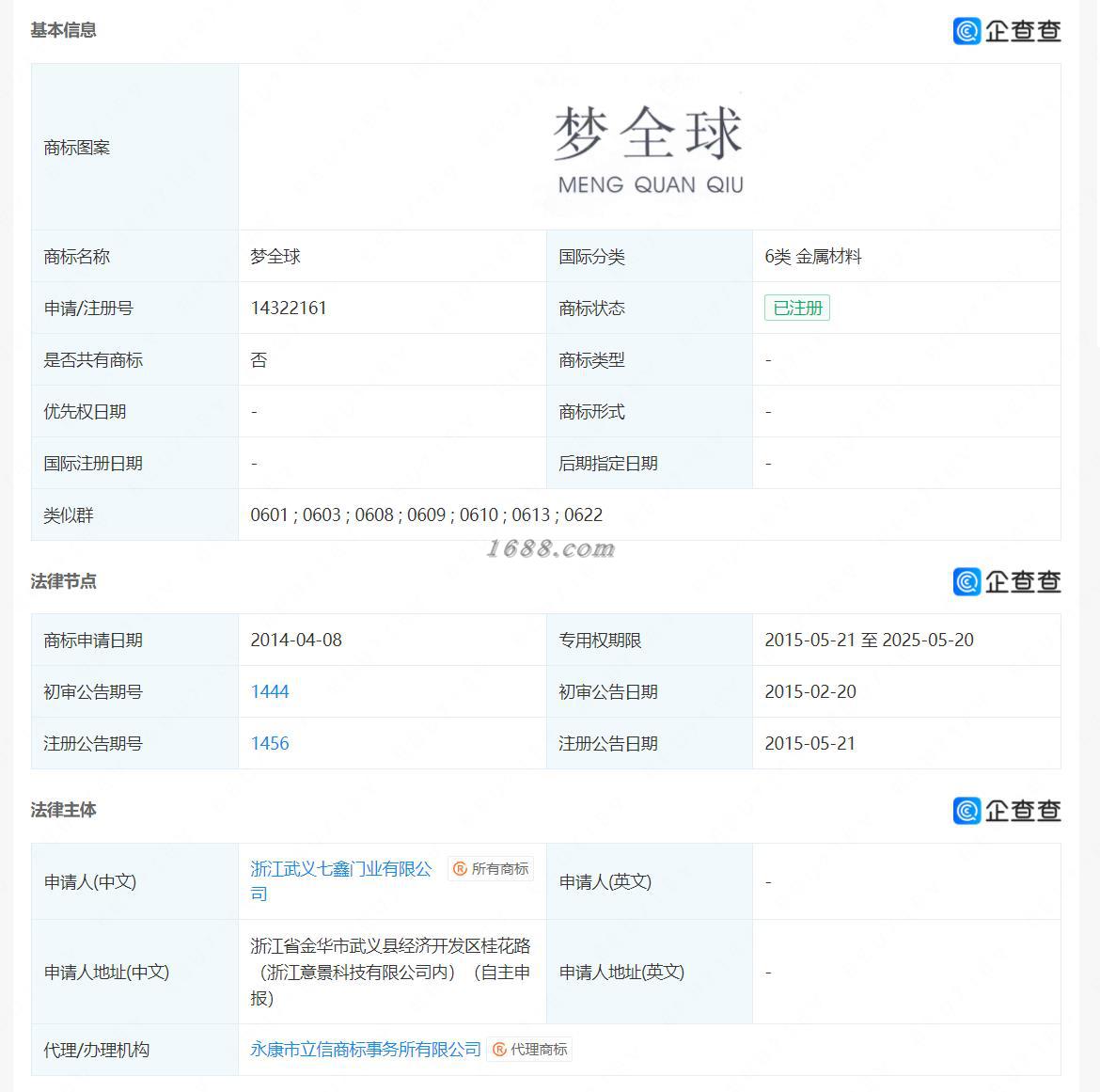Image resolution: width=1100 pixels, height=1092 pixels.
Task: Click the 商标图案 label cell
Action: [134, 147]
